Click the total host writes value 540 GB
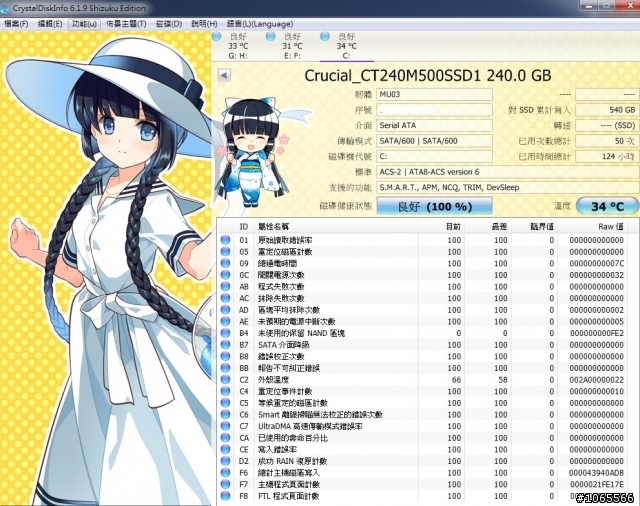Viewport: 640px width, 506px height. pos(607,110)
